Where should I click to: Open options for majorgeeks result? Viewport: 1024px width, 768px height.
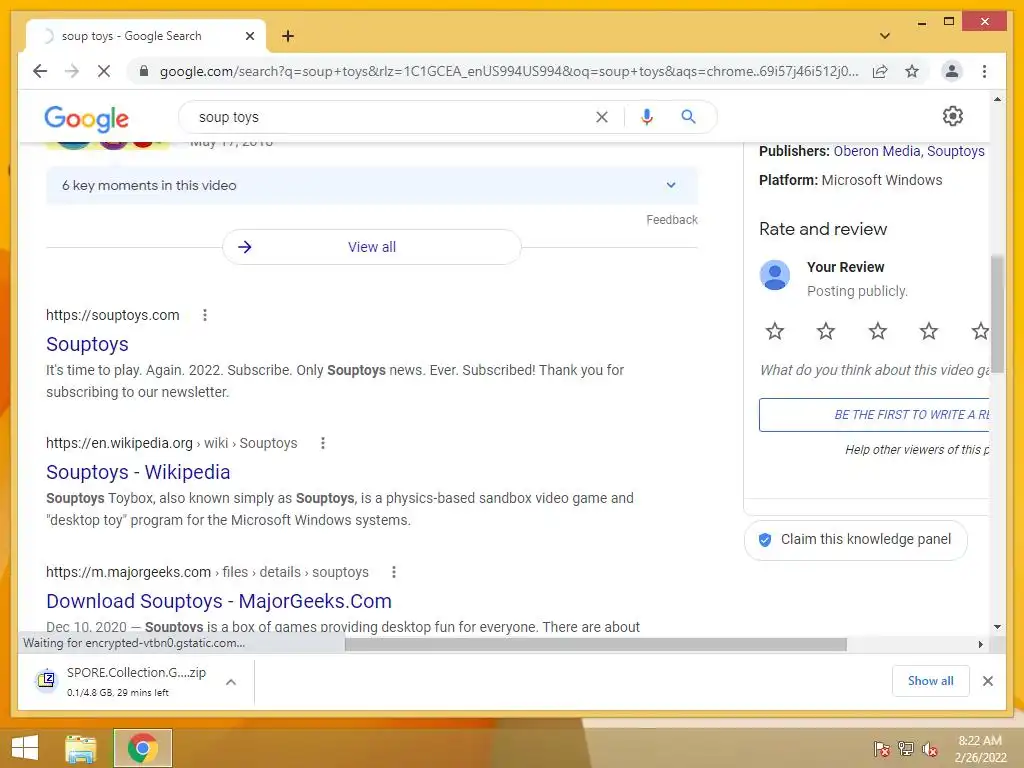[394, 572]
